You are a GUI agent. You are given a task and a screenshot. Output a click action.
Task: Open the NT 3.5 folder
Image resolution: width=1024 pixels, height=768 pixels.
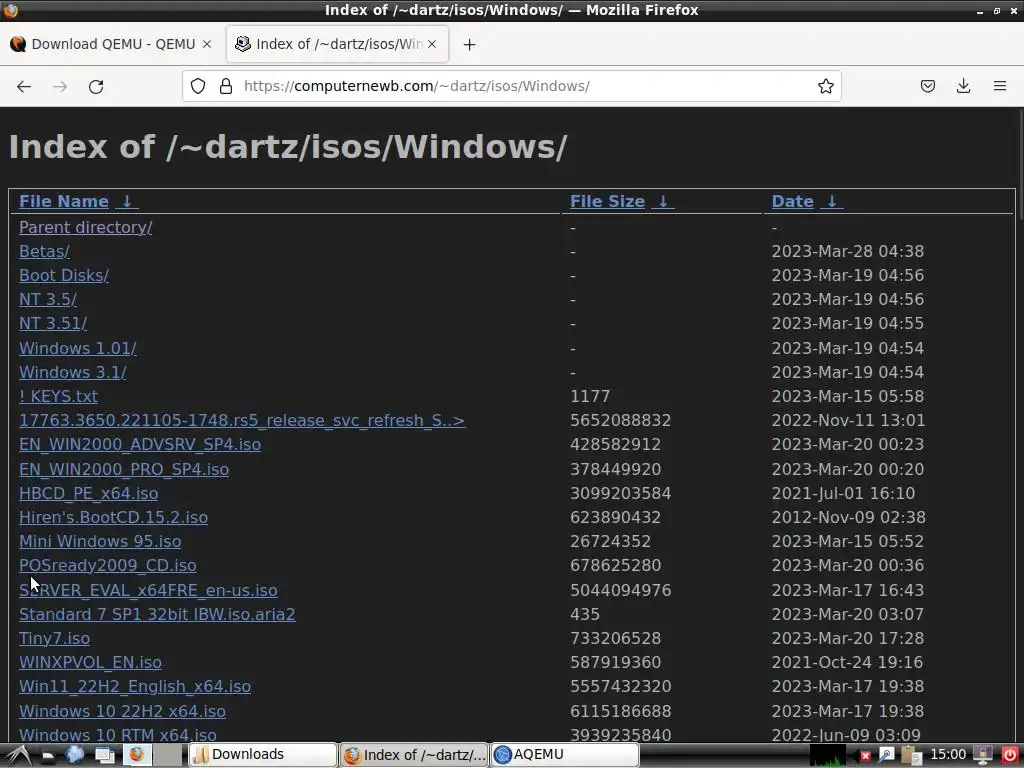(48, 299)
